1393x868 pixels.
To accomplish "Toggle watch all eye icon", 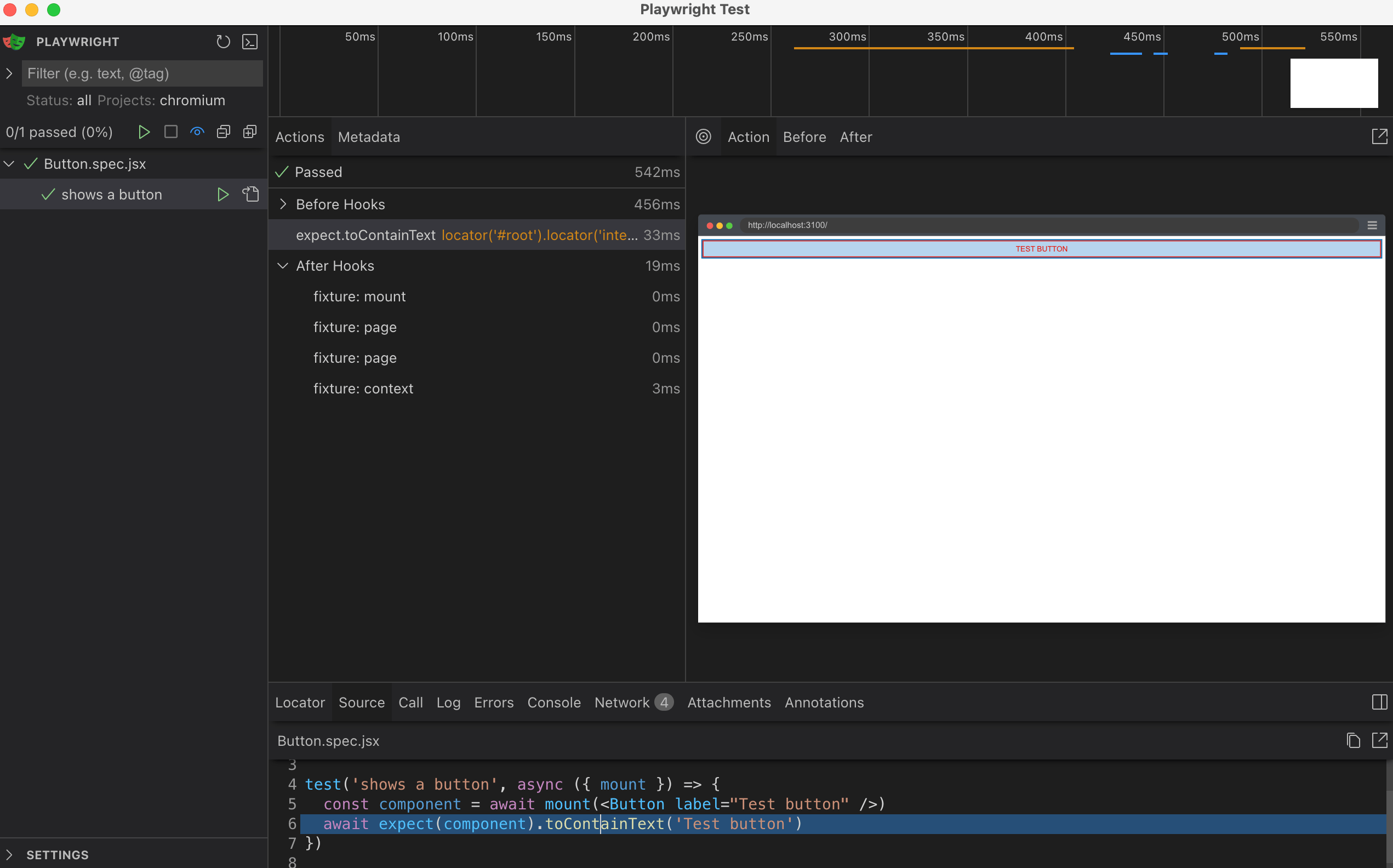I will click(x=197, y=132).
